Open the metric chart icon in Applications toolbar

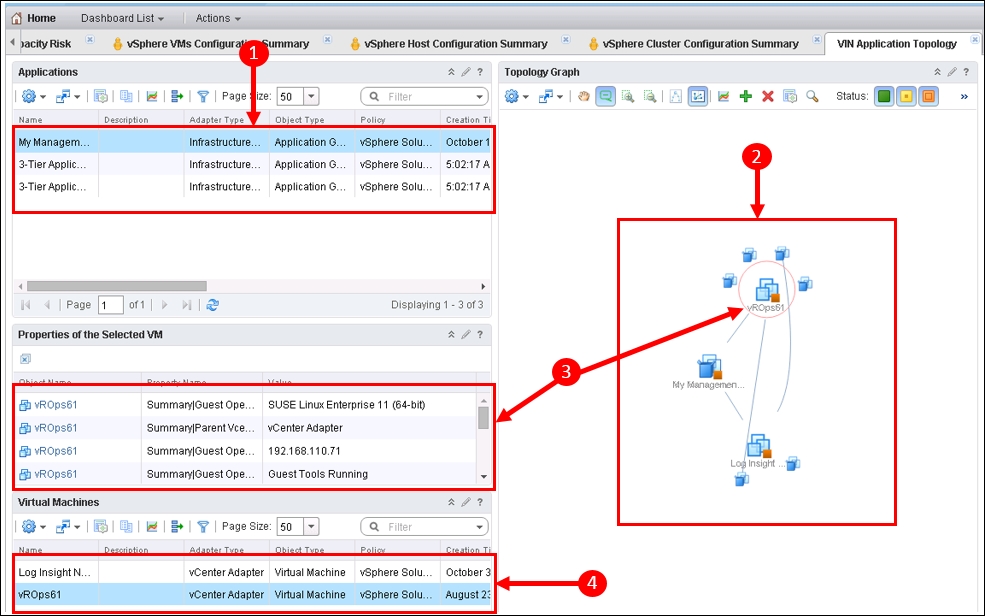(152, 96)
